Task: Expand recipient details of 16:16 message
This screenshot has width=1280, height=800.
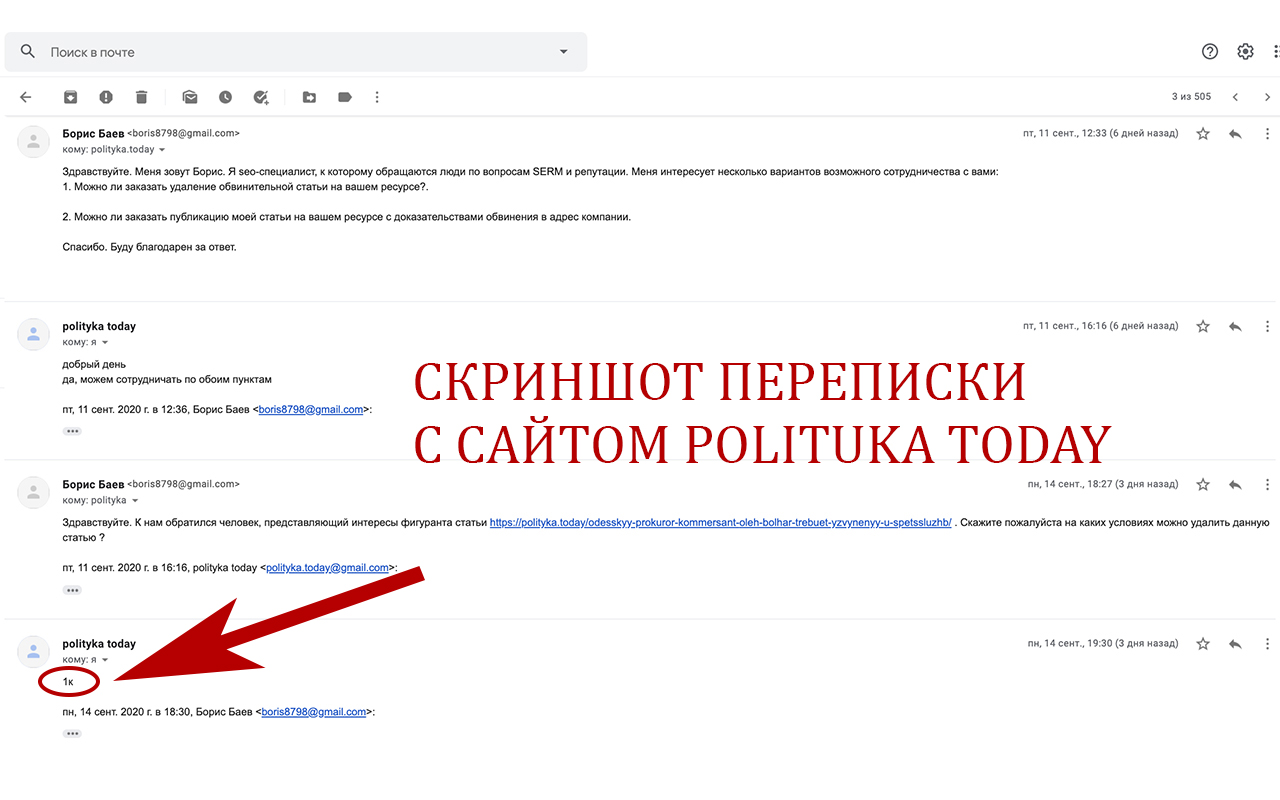Action: coord(105,343)
